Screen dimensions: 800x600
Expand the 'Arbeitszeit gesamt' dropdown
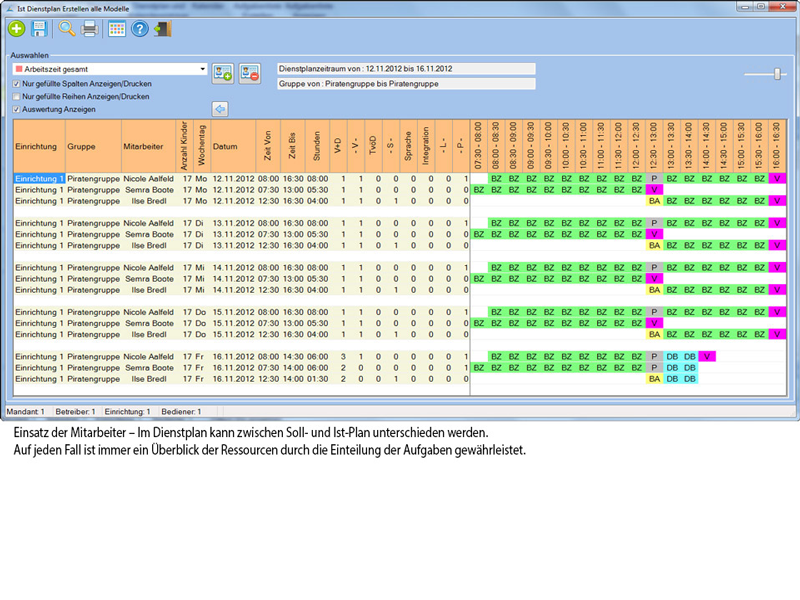pos(203,70)
